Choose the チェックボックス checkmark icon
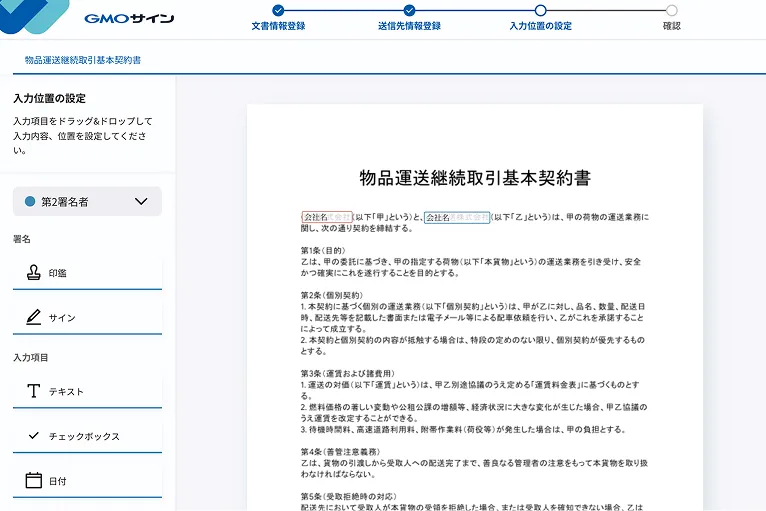This screenshot has height=511, width=766. coord(34,435)
